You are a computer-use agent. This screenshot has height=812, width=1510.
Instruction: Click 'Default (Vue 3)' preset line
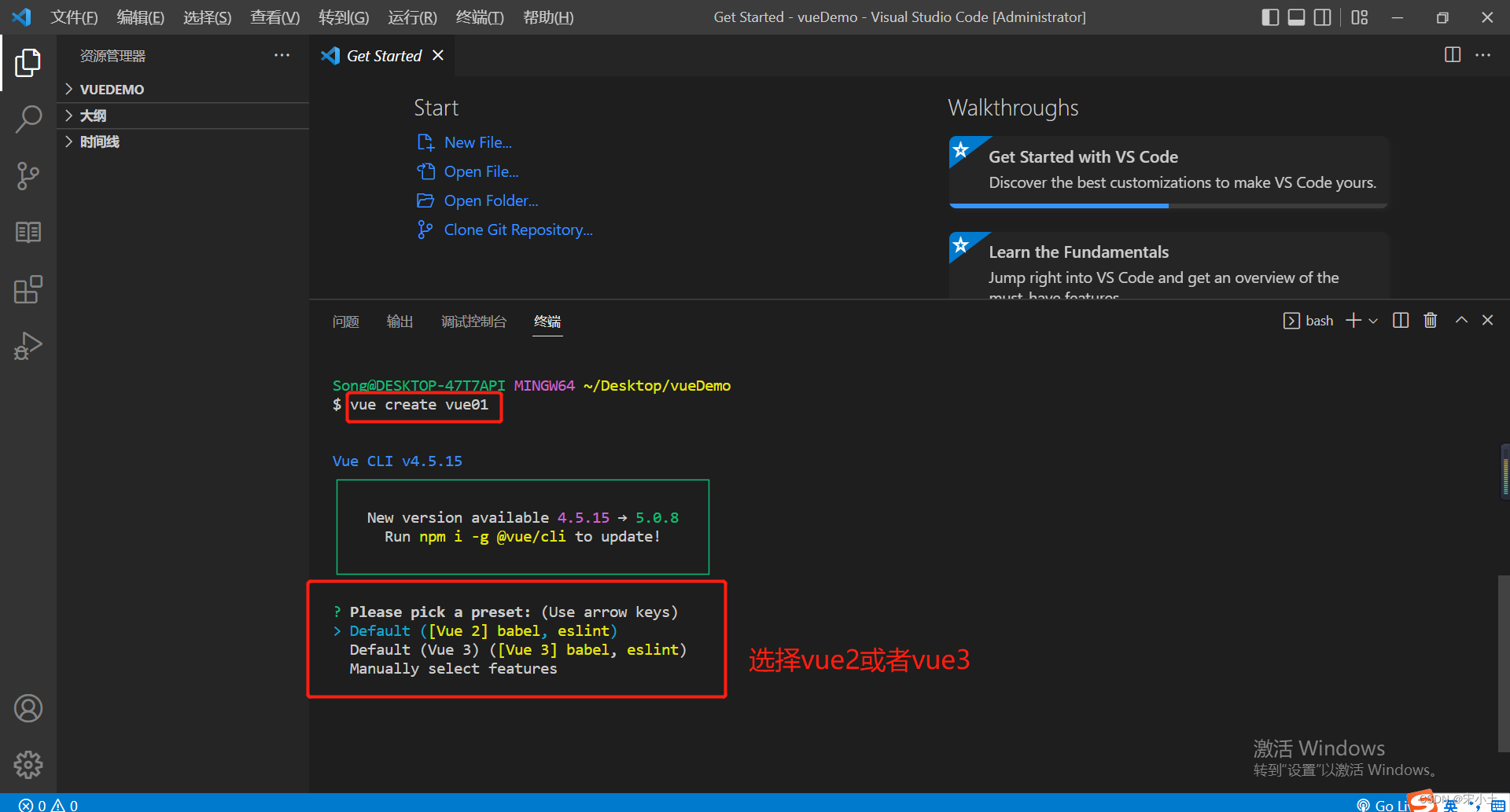click(518, 650)
